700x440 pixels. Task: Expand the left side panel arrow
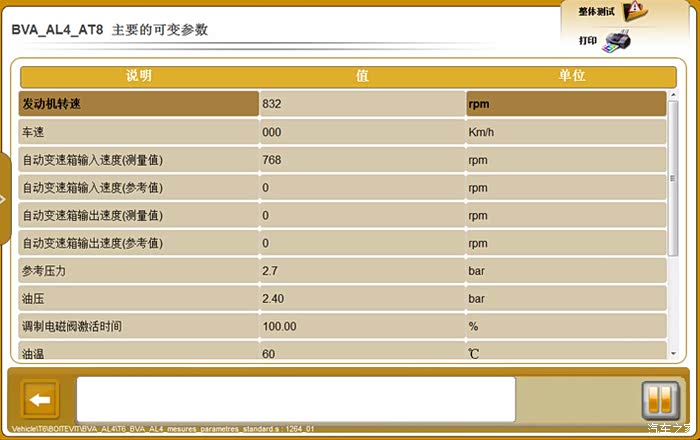[4, 199]
